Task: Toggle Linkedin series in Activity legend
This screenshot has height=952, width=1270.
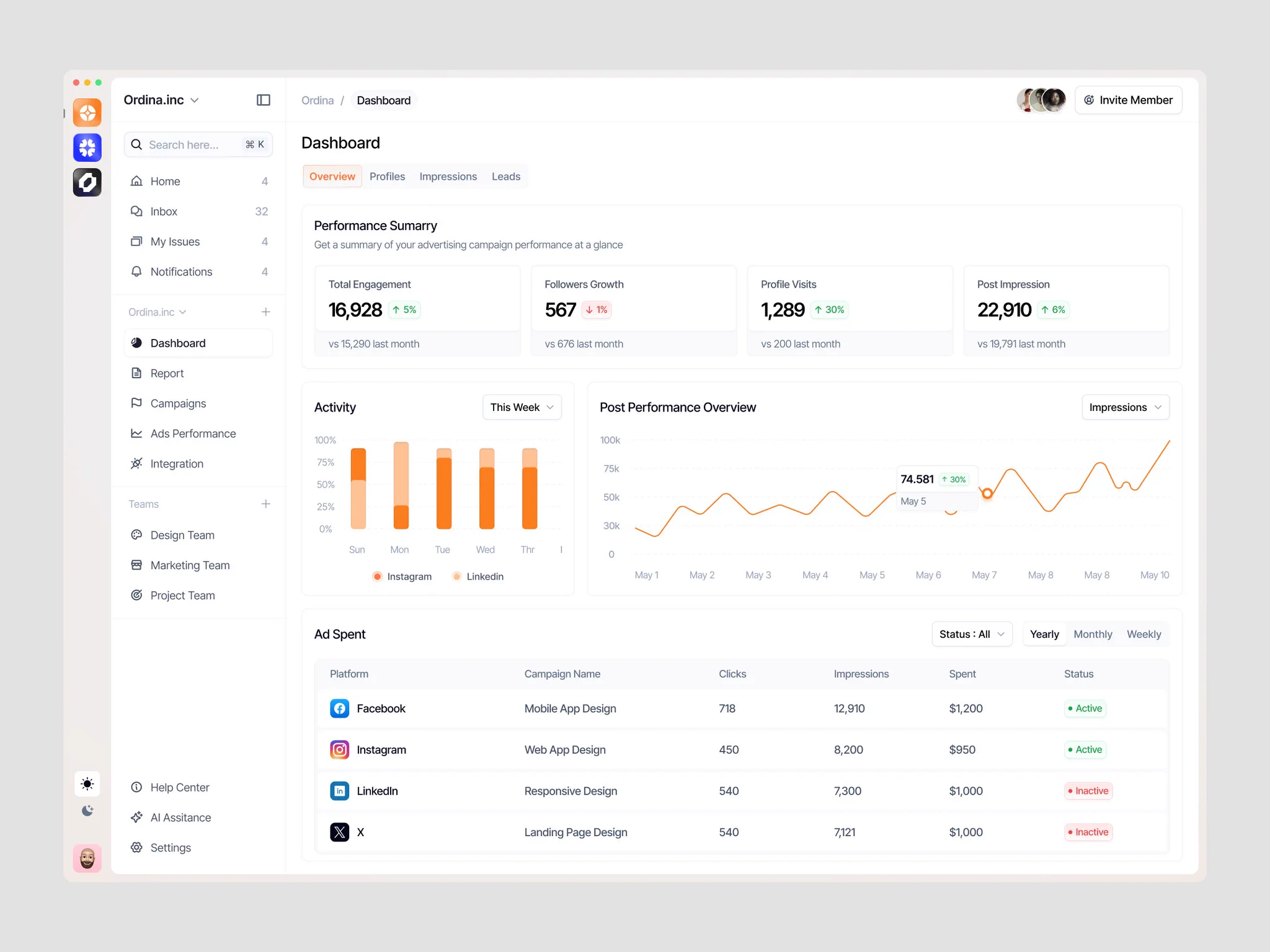Action: pyautogui.click(x=477, y=576)
